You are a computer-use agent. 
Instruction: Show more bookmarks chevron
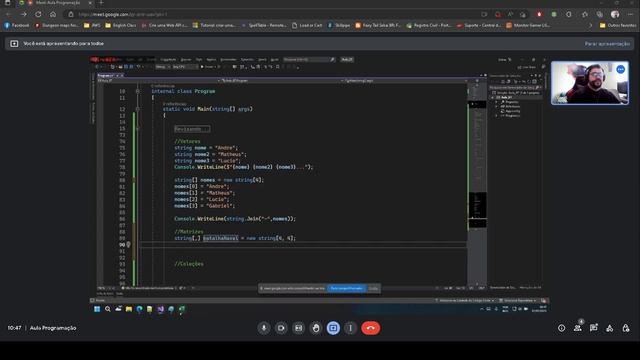point(590,25)
